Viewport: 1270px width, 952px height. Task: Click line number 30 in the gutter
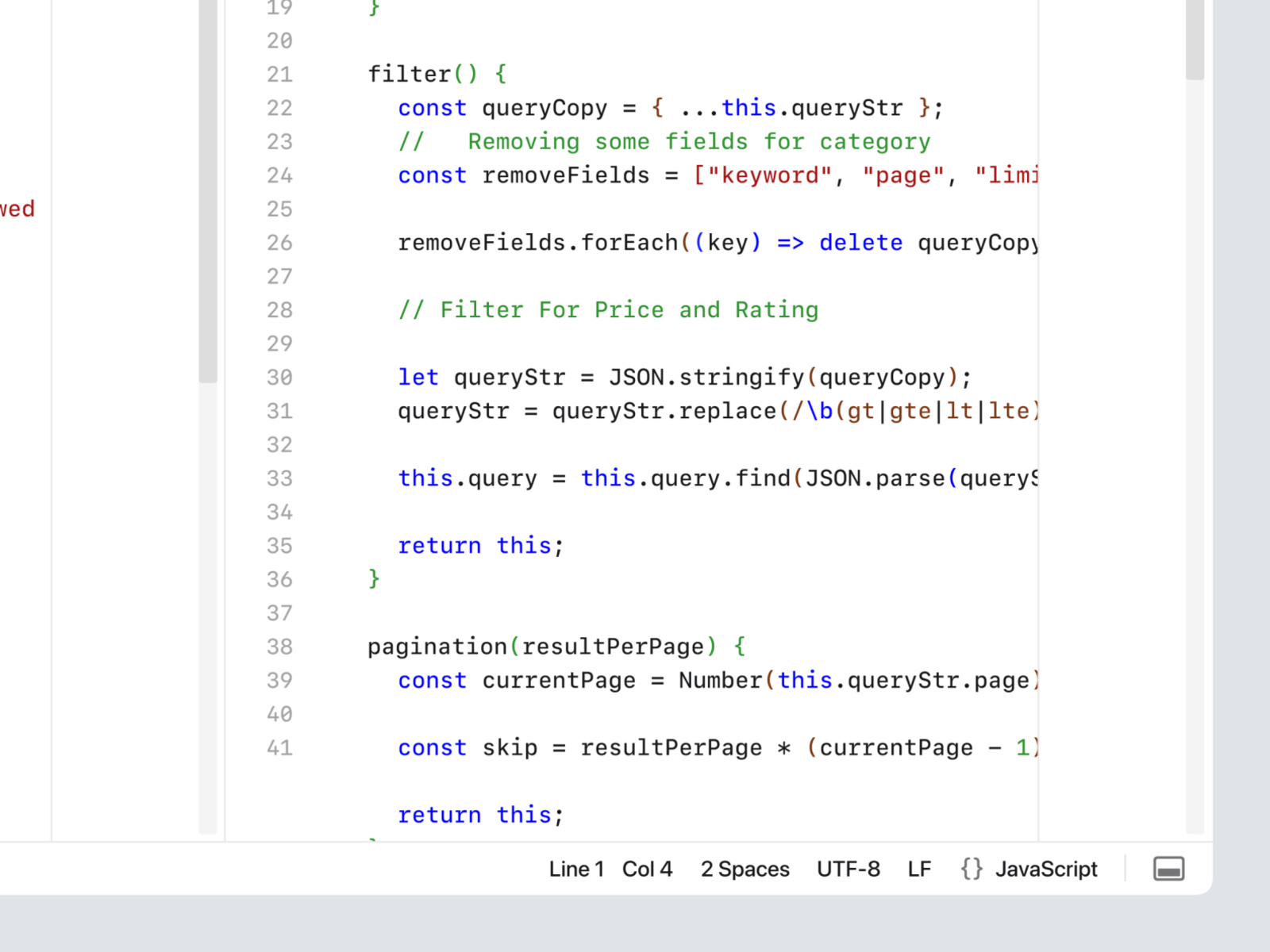click(279, 378)
